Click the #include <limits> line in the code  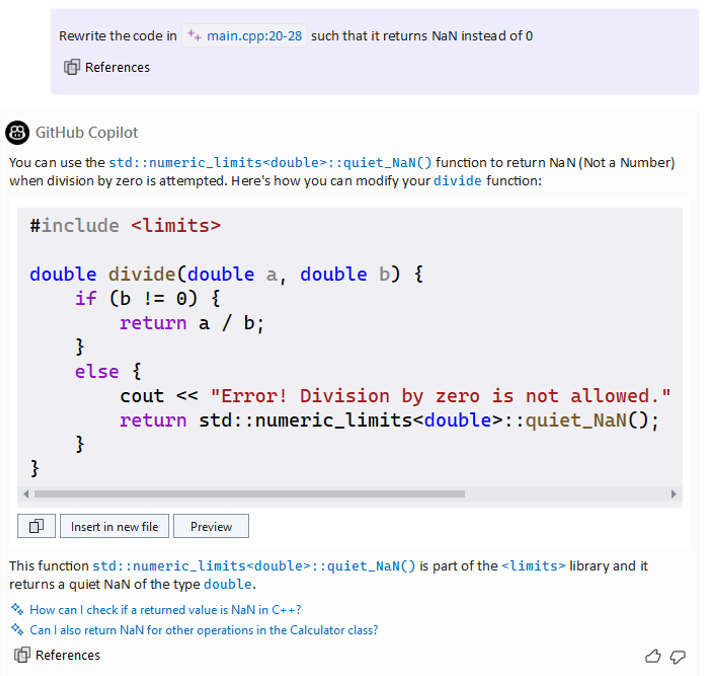pyautogui.click(x=125, y=225)
